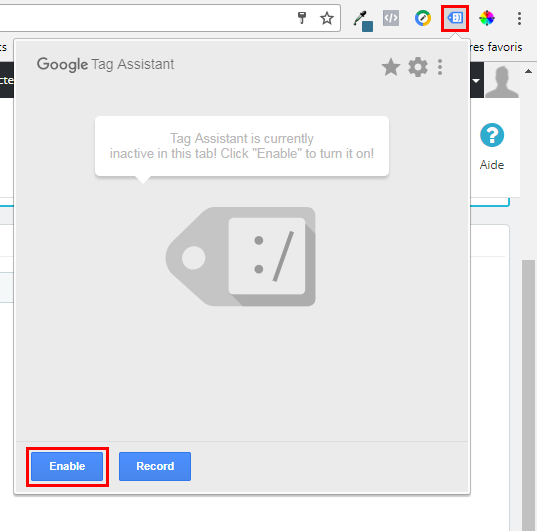Click the Tag Assistant extension icon
The width and height of the screenshot is (539, 531).
(x=455, y=18)
